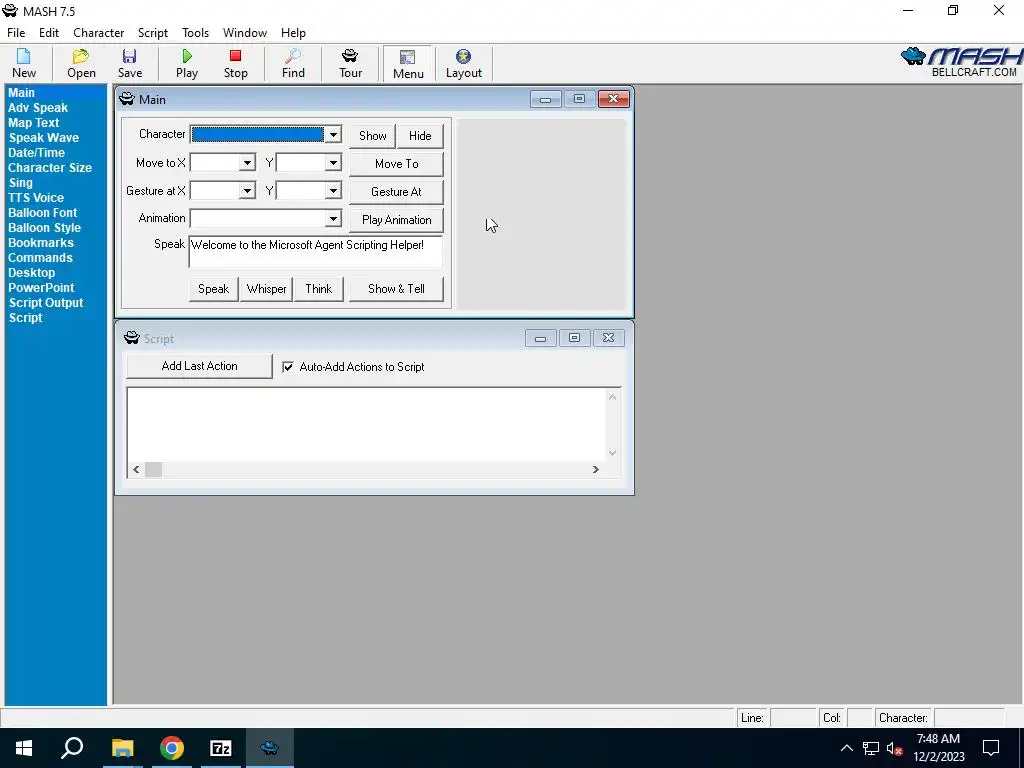
Task: Open the notification center icon
Action: 991,748
